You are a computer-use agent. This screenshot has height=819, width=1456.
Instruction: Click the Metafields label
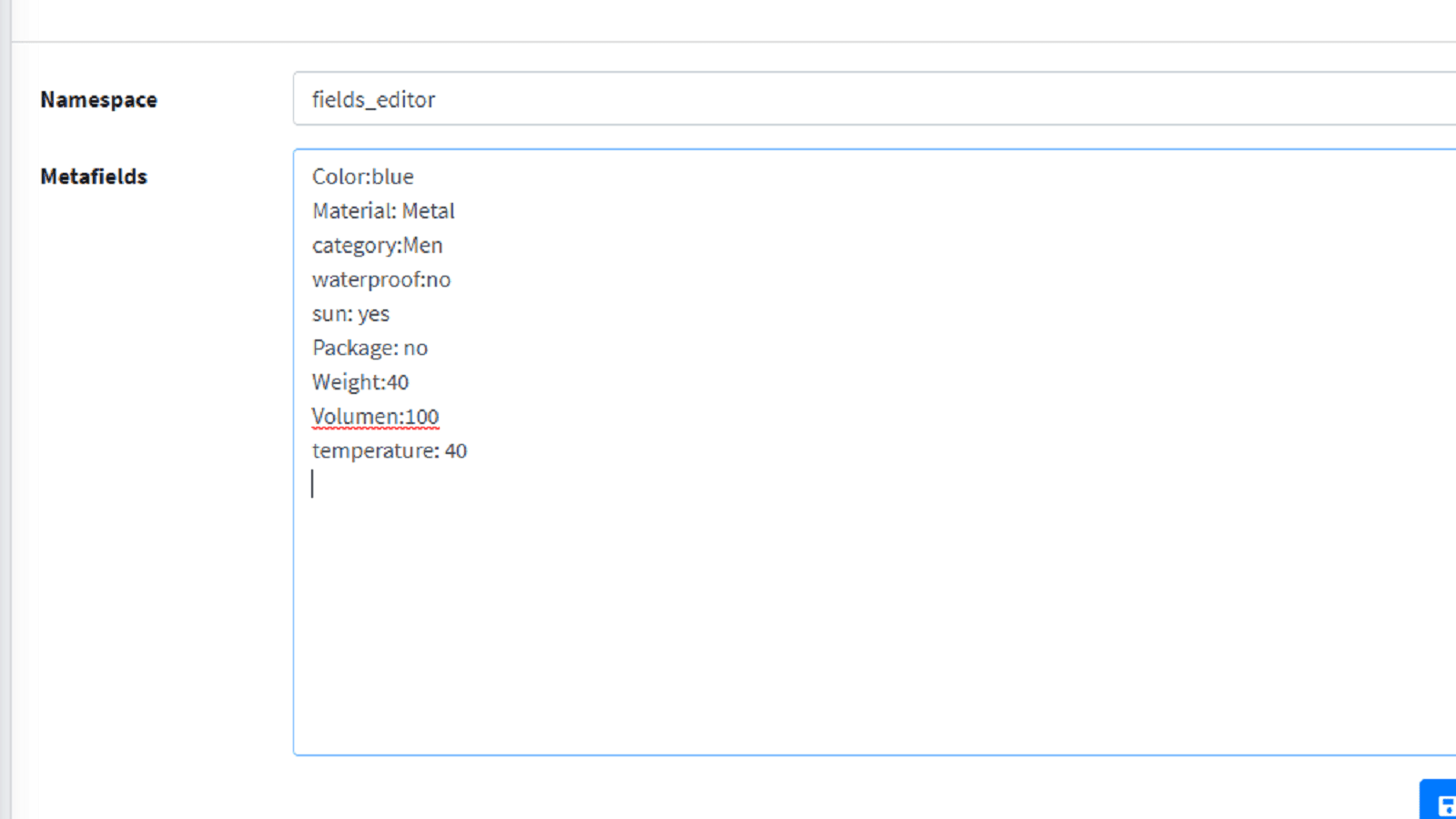[94, 177]
